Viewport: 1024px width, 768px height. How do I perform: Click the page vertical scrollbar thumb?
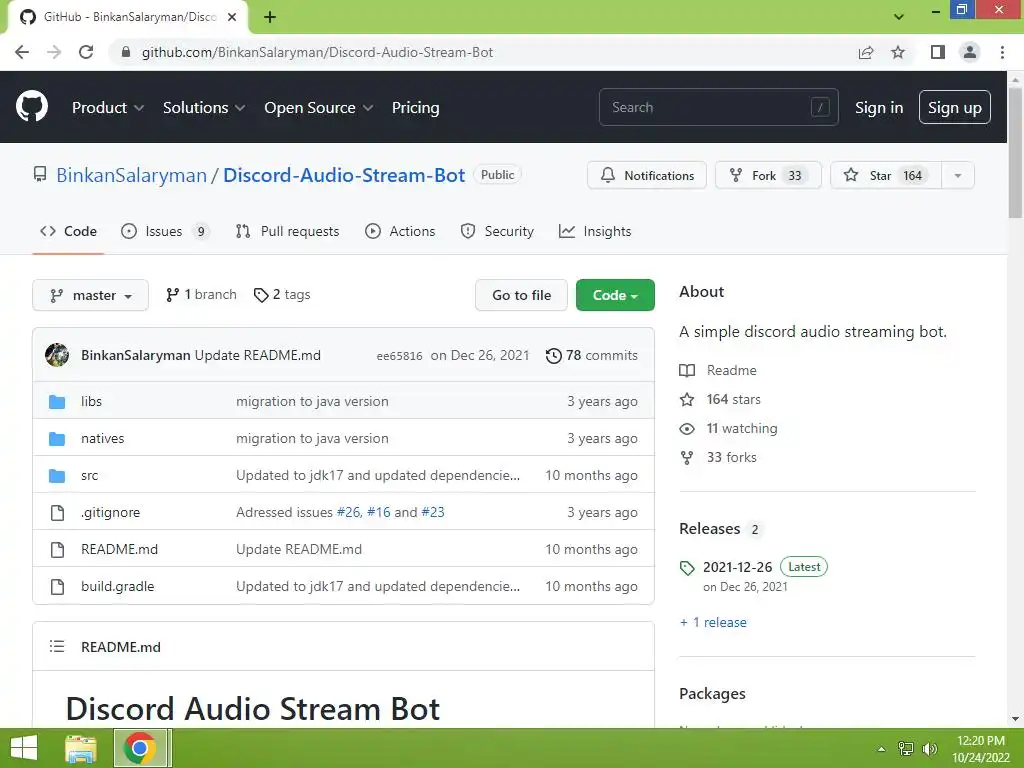(1015, 152)
